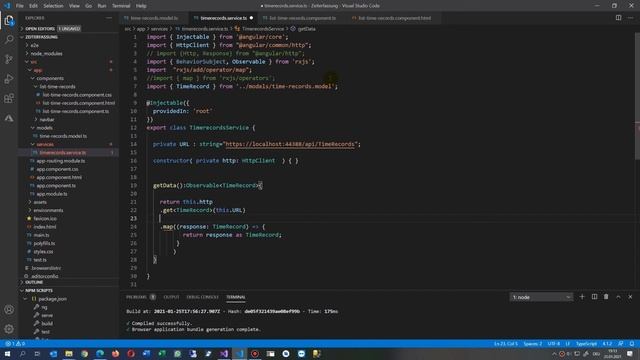Viewport: 640px width, 360px height.
Task: Open the Help menu
Action: [x=141, y=6]
